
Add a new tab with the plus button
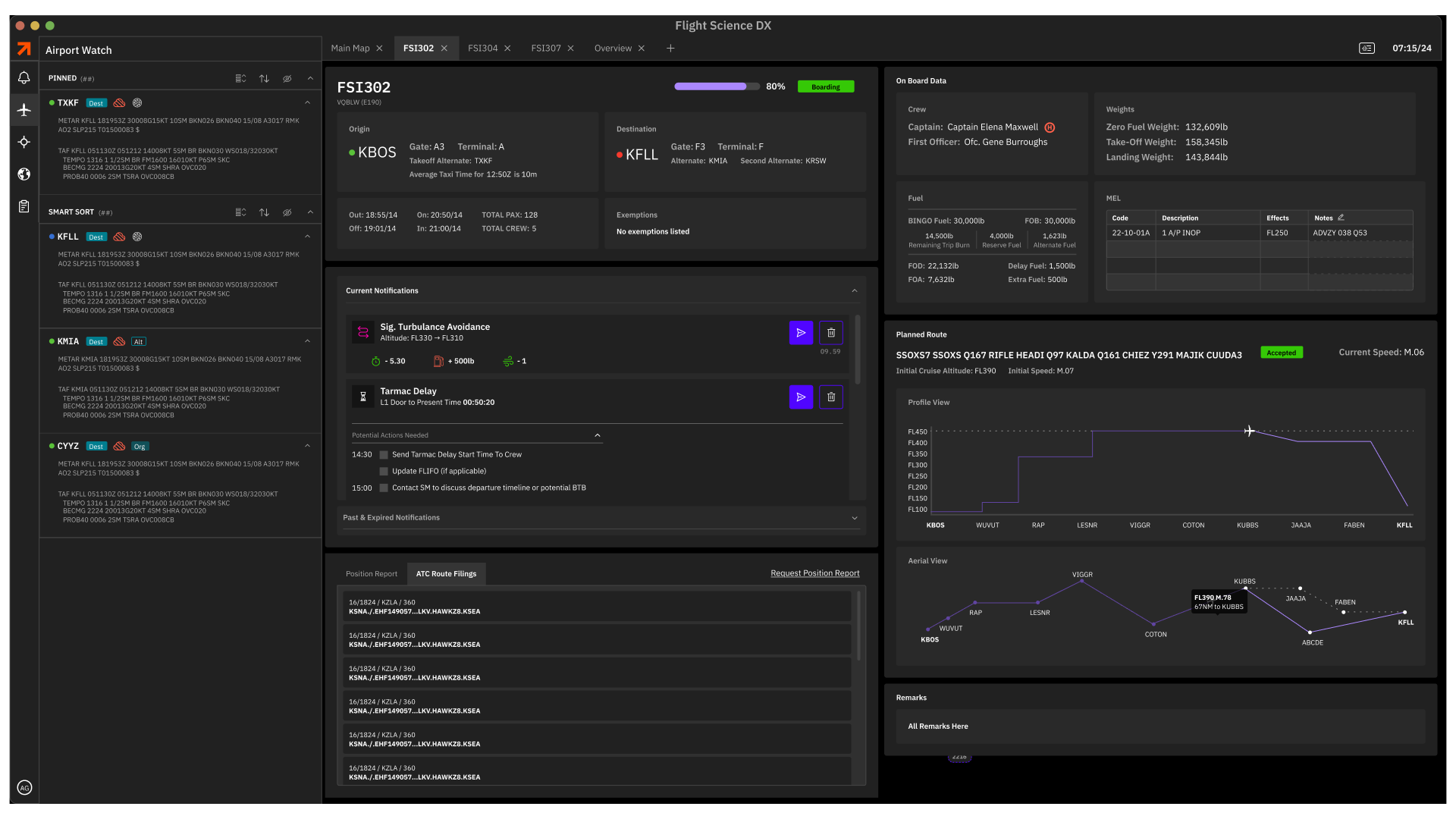tap(670, 49)
